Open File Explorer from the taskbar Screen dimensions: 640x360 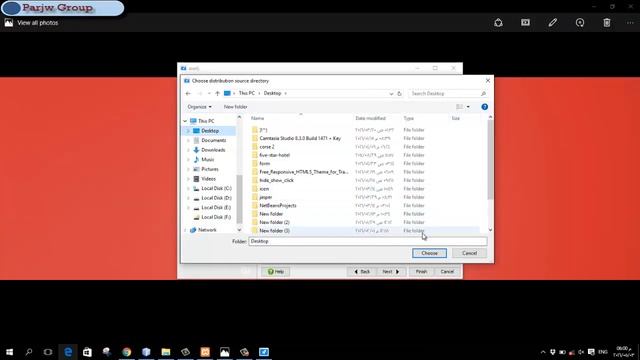166,352
